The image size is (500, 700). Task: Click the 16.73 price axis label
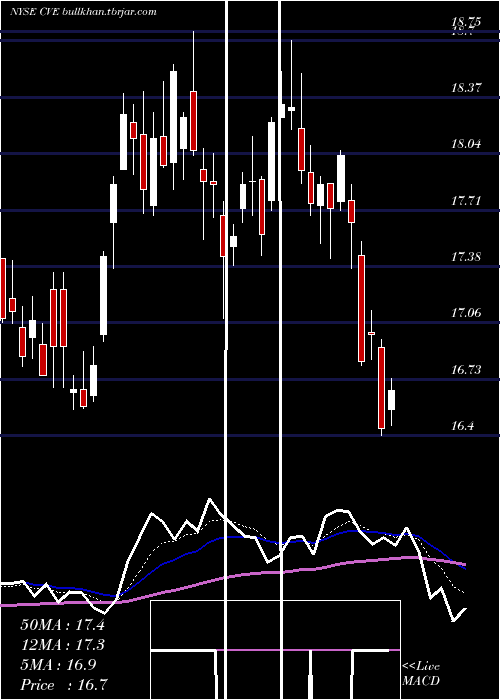(466, 370)
